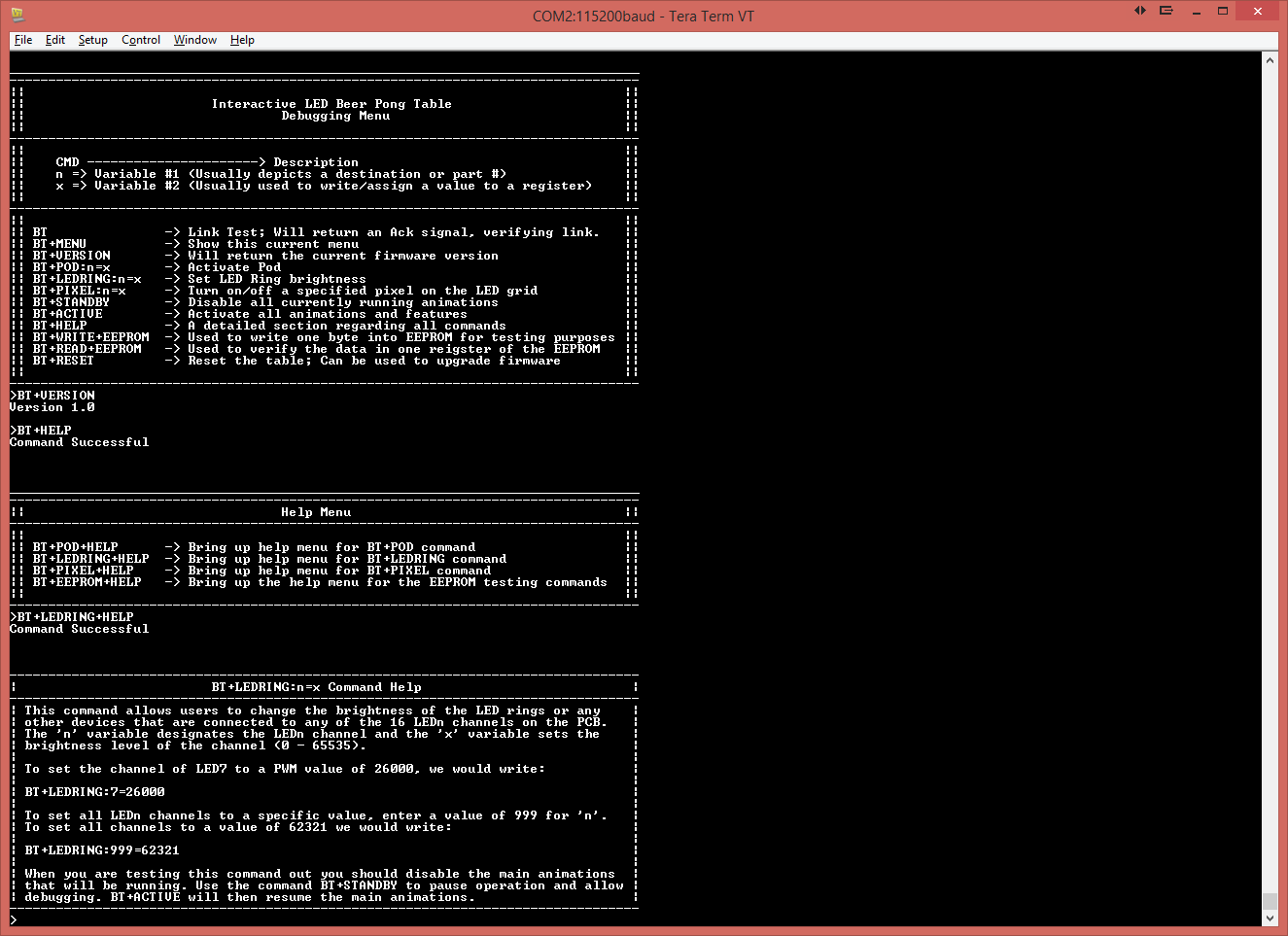Screen dimensions: 1288x936
Task: Click 'BT+ACTIVE' in the debugging menu list
Action: click(x=67, y=314)
